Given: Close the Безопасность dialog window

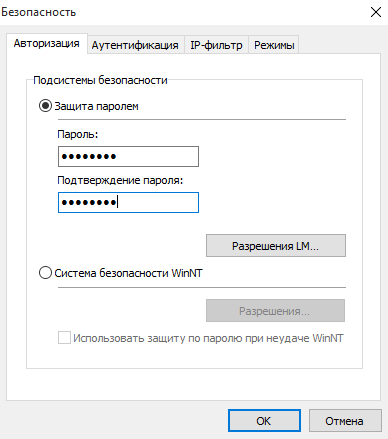Looking at the screenshot, I should tap(376, 12).
